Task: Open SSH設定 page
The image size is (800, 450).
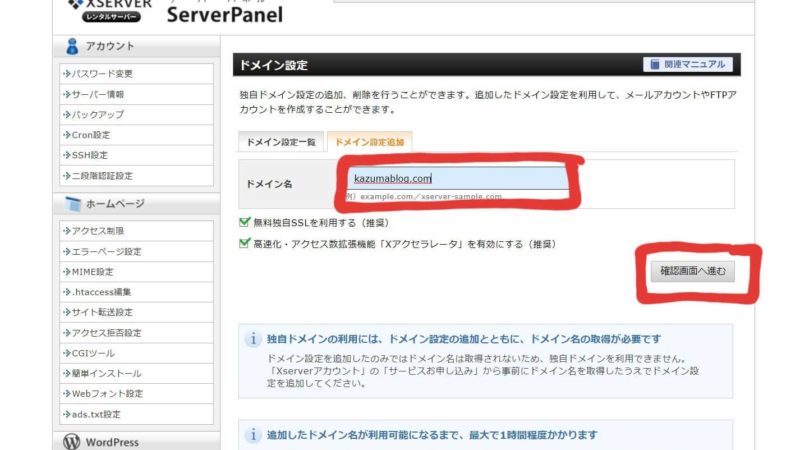Action: pos(136,155)
